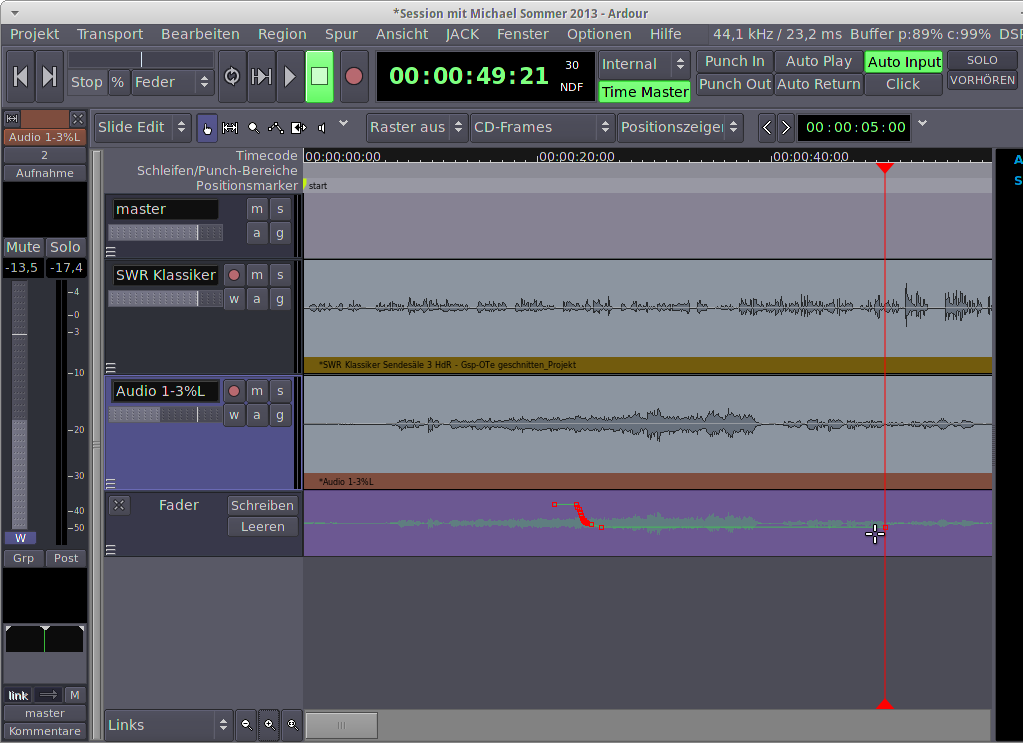Mute the SWR Klassiker track
Image resolution: width=1023 pixels, height=743 pixels.
pyautogui.click(x=257, y=274)
